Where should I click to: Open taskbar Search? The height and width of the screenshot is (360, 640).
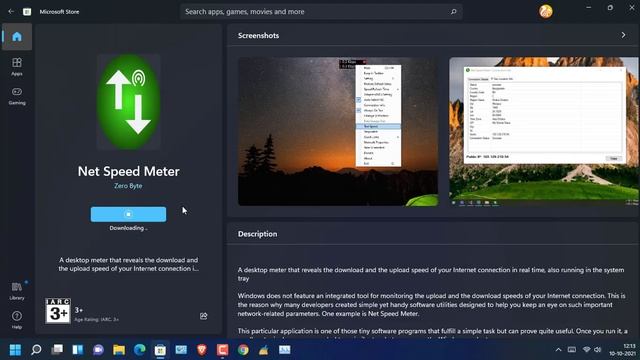(x=36, y=350)
